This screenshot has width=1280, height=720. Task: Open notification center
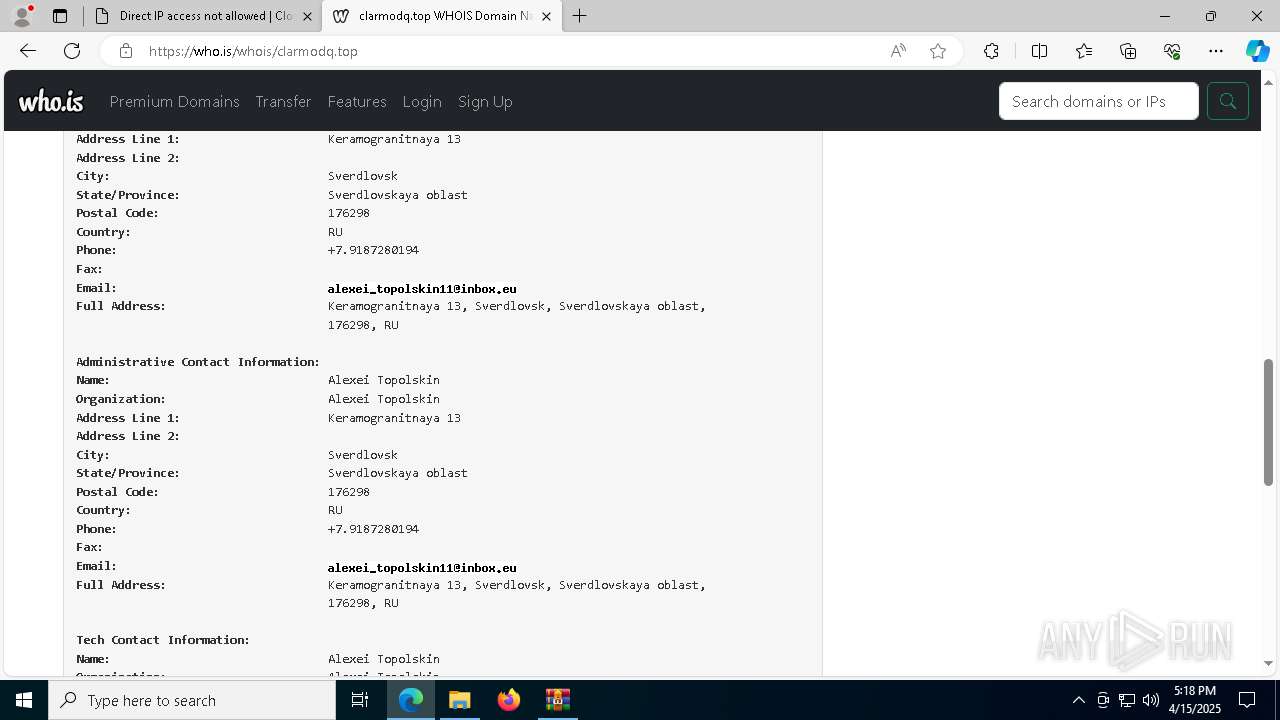pos(1247,700)
